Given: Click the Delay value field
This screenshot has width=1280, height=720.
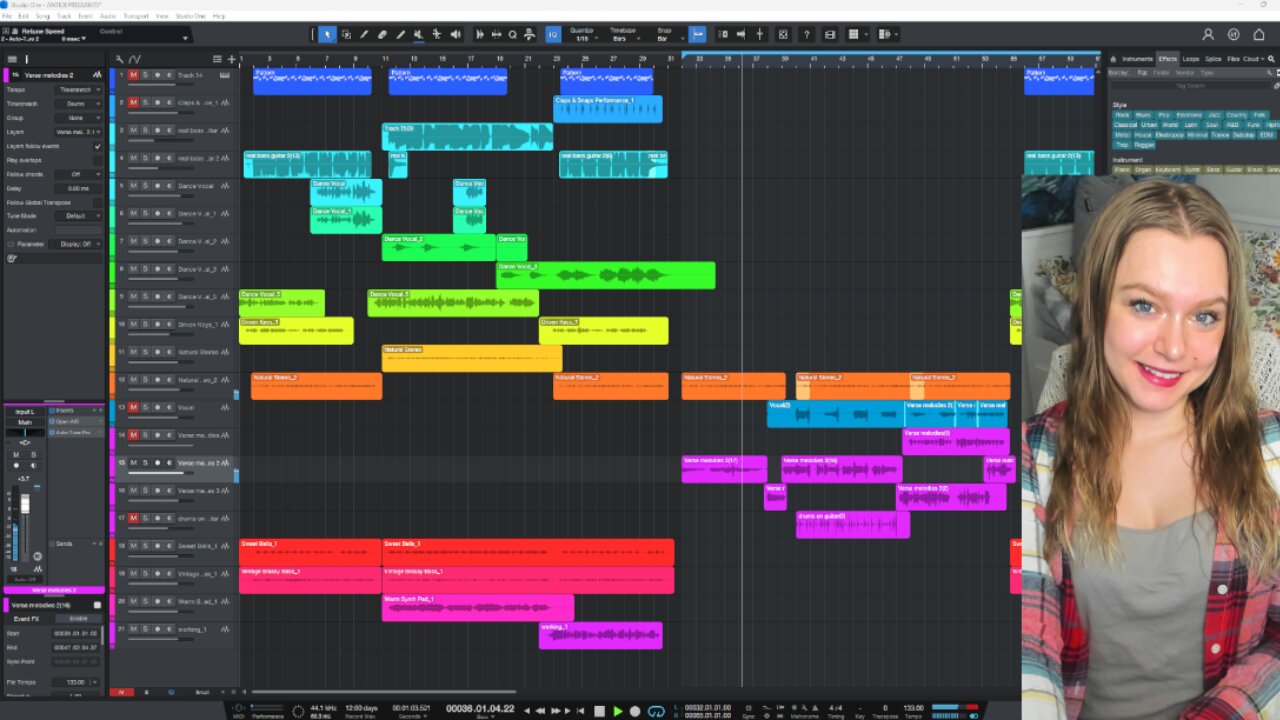Looking at the screenshot, I should [78, 188].
